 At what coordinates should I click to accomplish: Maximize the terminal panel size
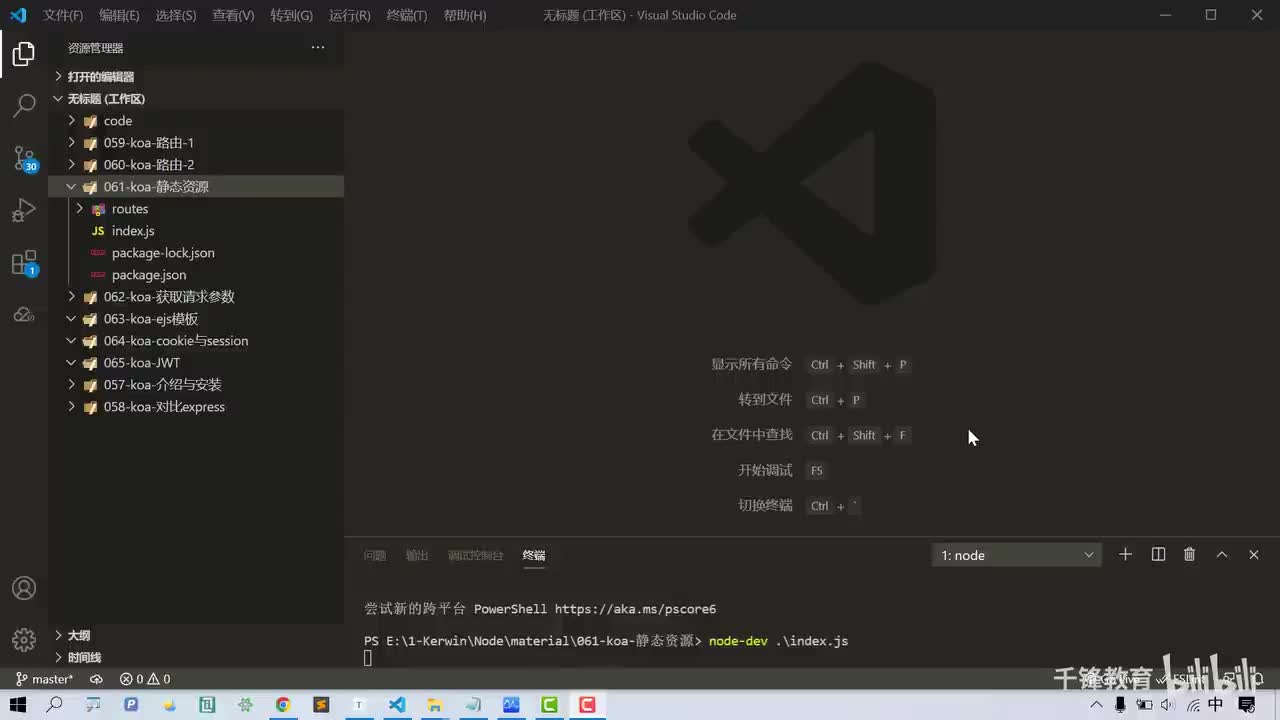[x=1222, y=555]
